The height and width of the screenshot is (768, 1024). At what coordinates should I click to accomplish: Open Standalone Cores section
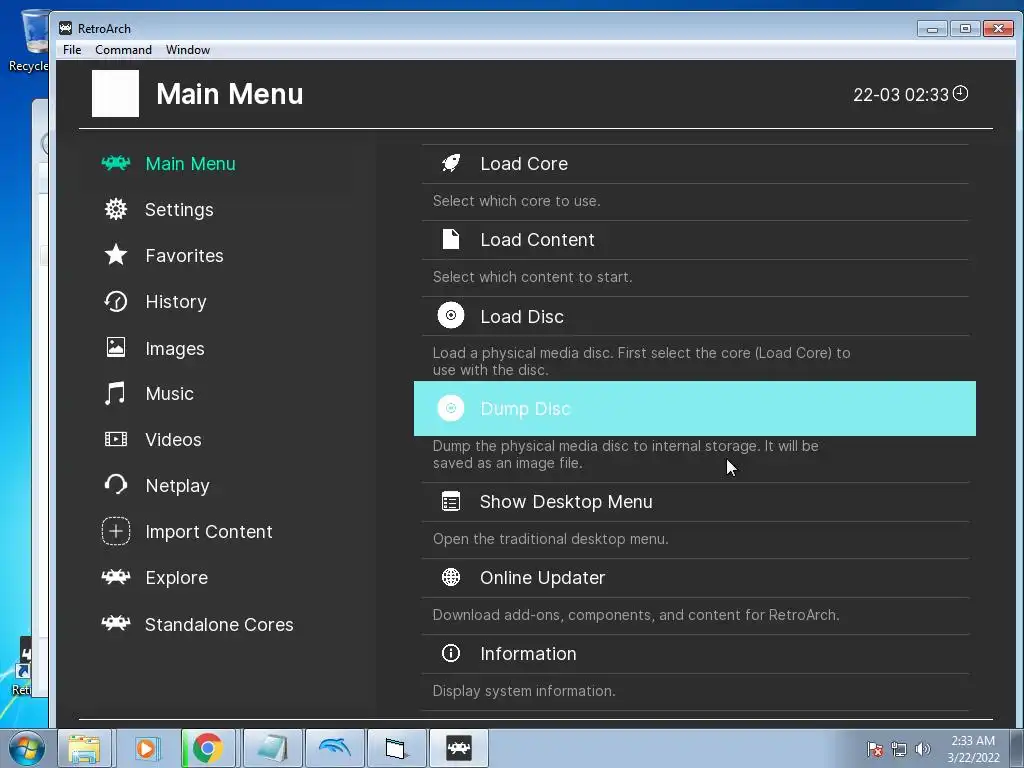219,624
